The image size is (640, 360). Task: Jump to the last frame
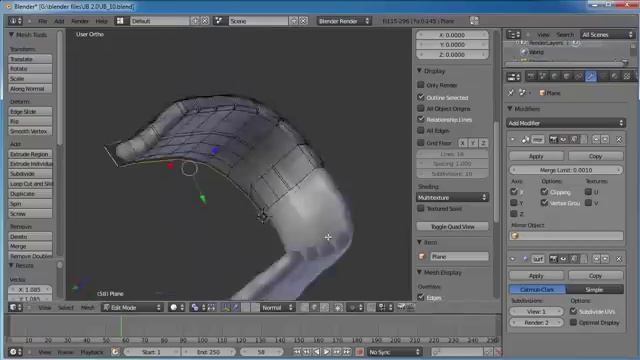[347, 352]
